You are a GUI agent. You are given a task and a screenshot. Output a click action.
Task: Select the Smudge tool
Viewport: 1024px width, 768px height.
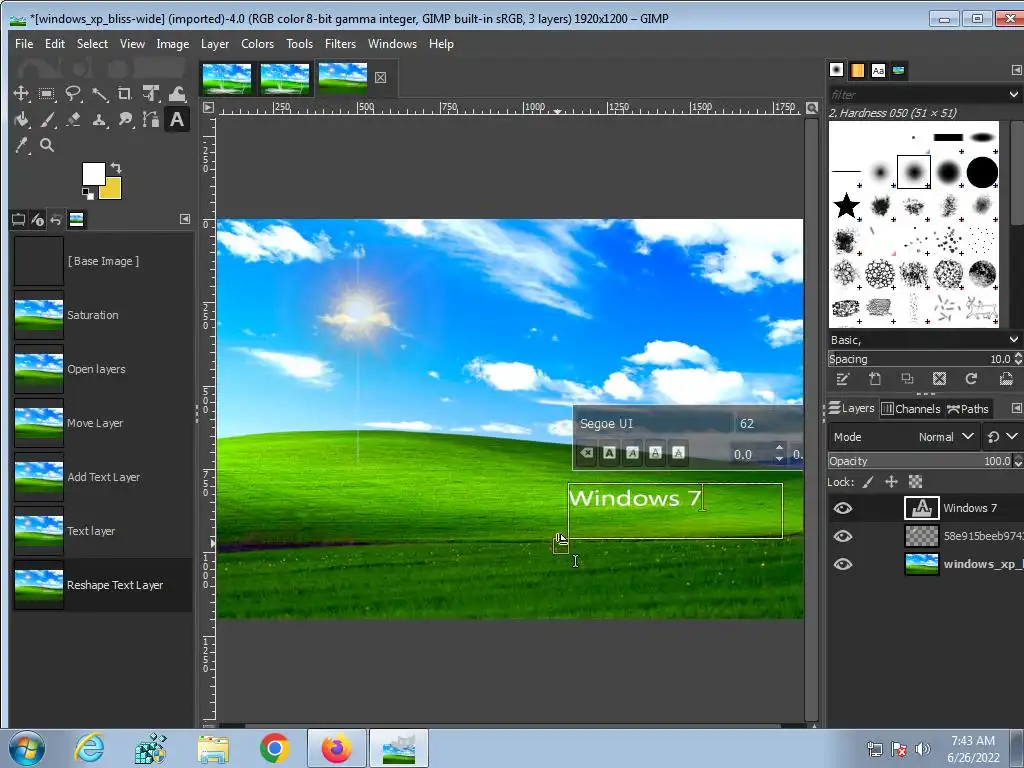pos(125,120)
